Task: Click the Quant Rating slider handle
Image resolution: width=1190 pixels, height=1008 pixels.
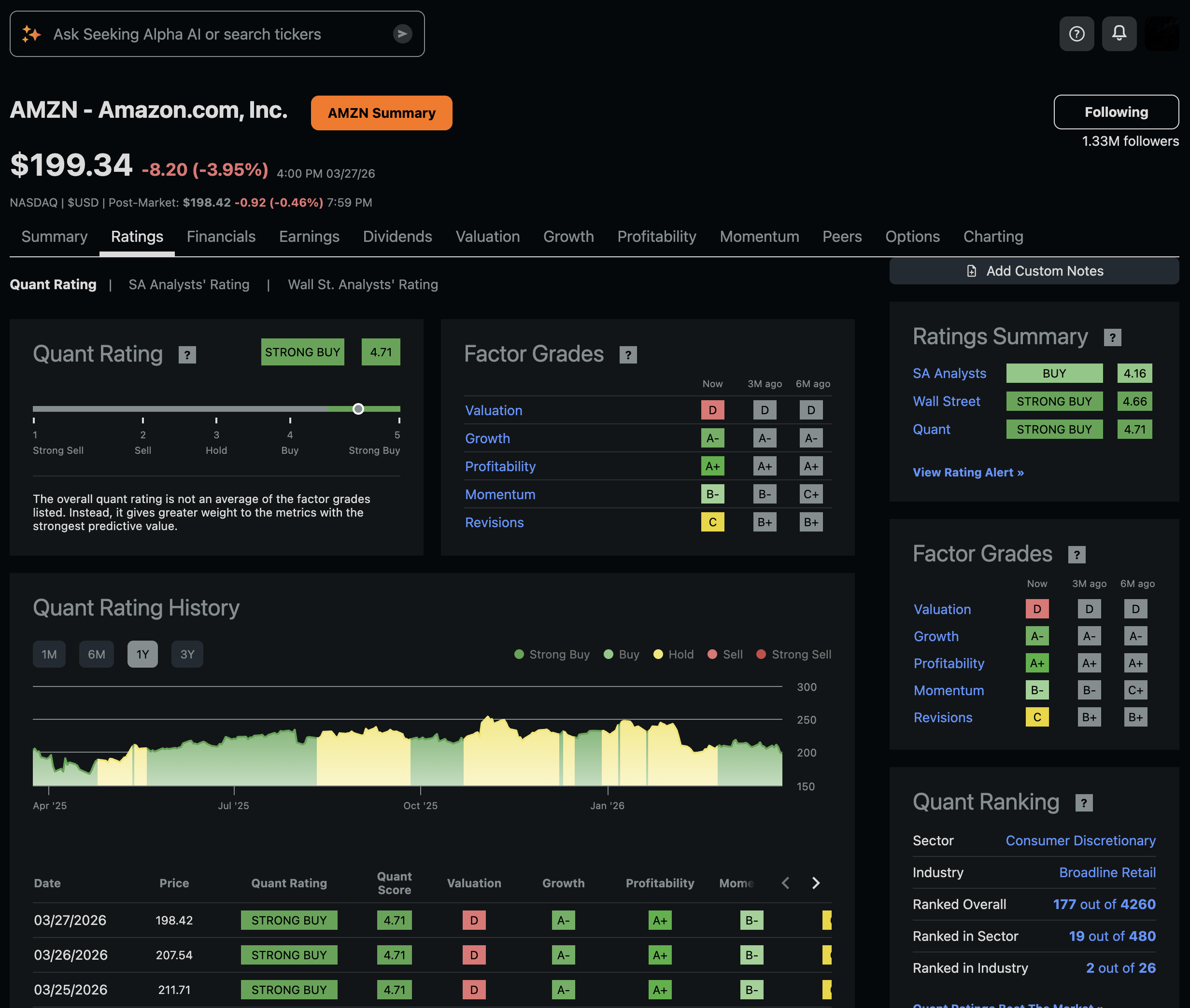Action: pyautogui.click(x=359, y=408)
